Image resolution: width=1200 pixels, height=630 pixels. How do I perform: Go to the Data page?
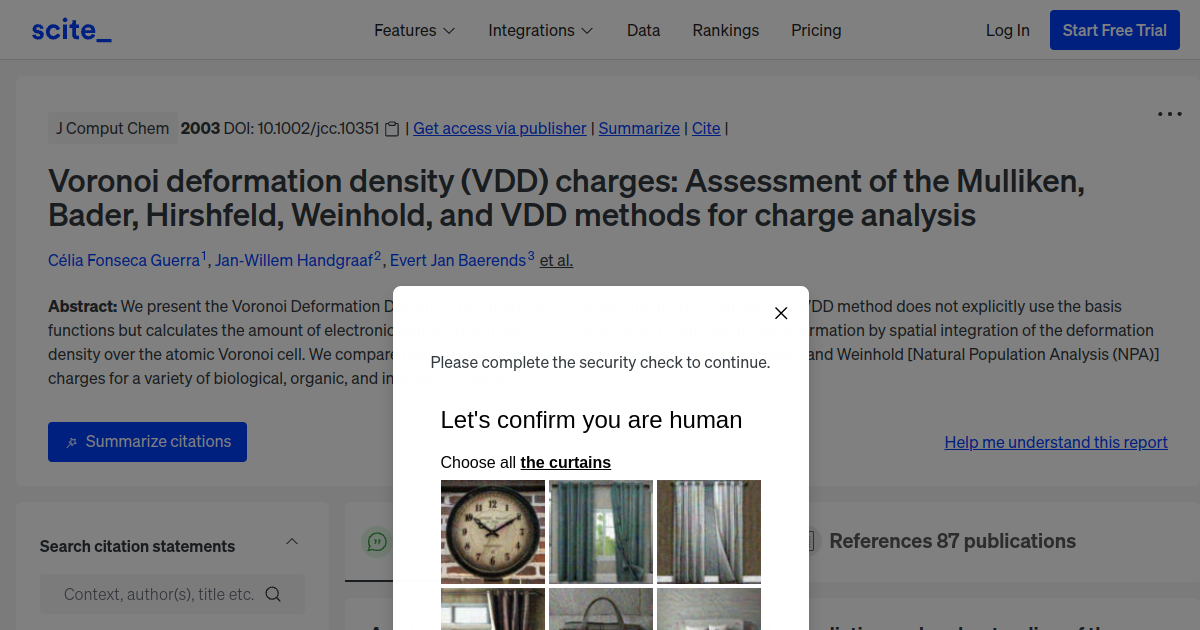(x=643, y=30)
